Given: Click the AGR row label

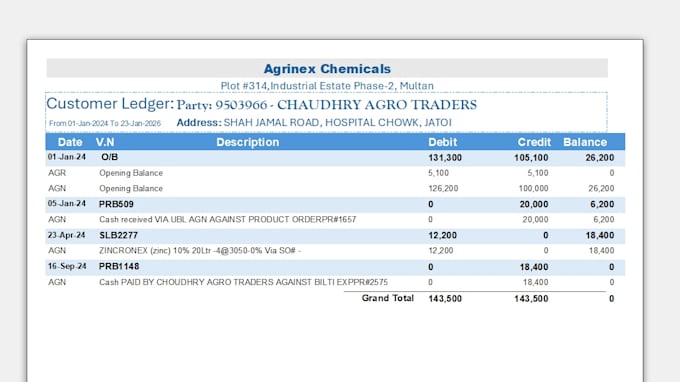Looking at the screenshot, I should pyautogui.click(x=57, y=173).
